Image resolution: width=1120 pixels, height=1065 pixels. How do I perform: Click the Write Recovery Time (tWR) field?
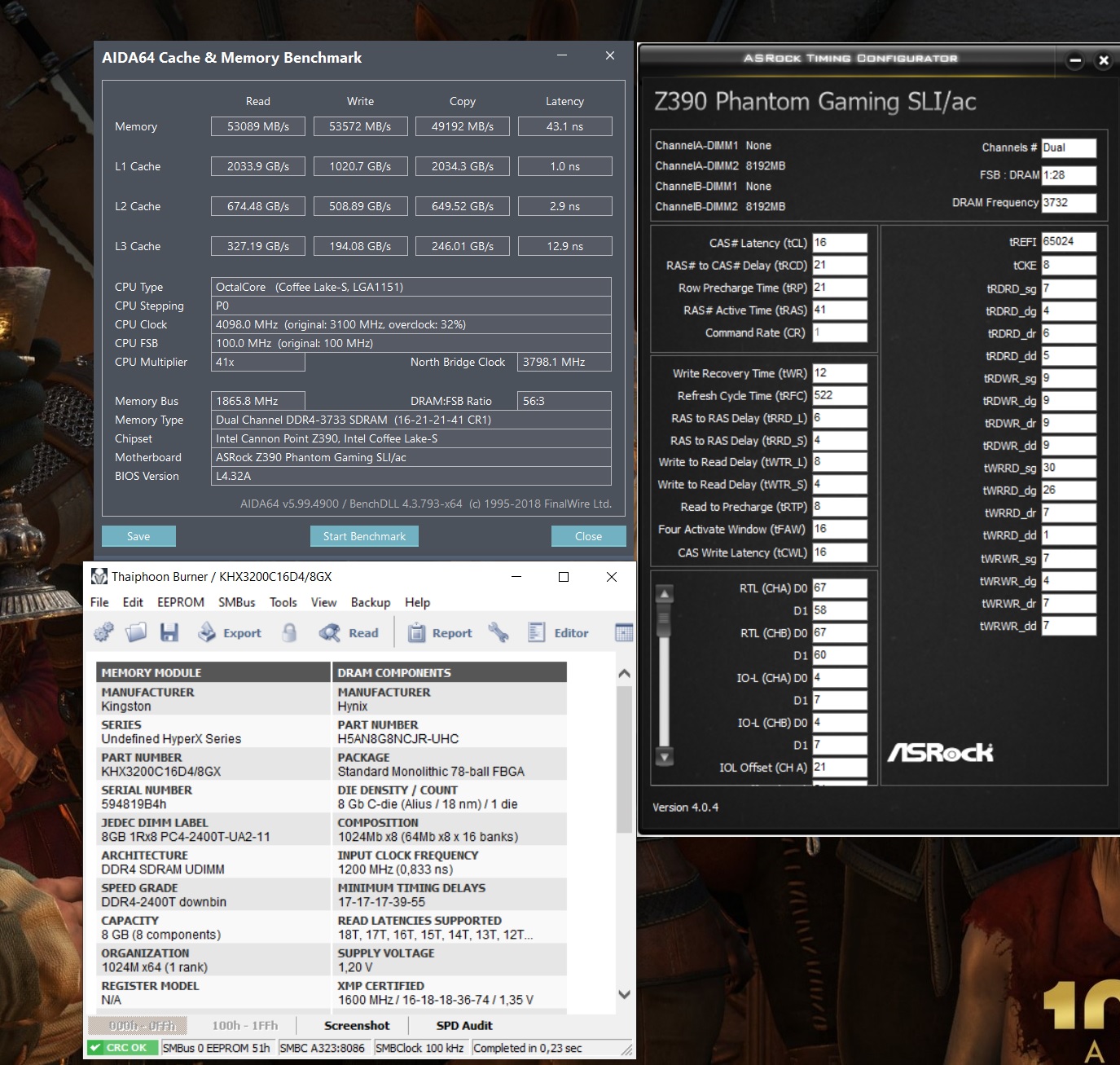coord(840,373)
